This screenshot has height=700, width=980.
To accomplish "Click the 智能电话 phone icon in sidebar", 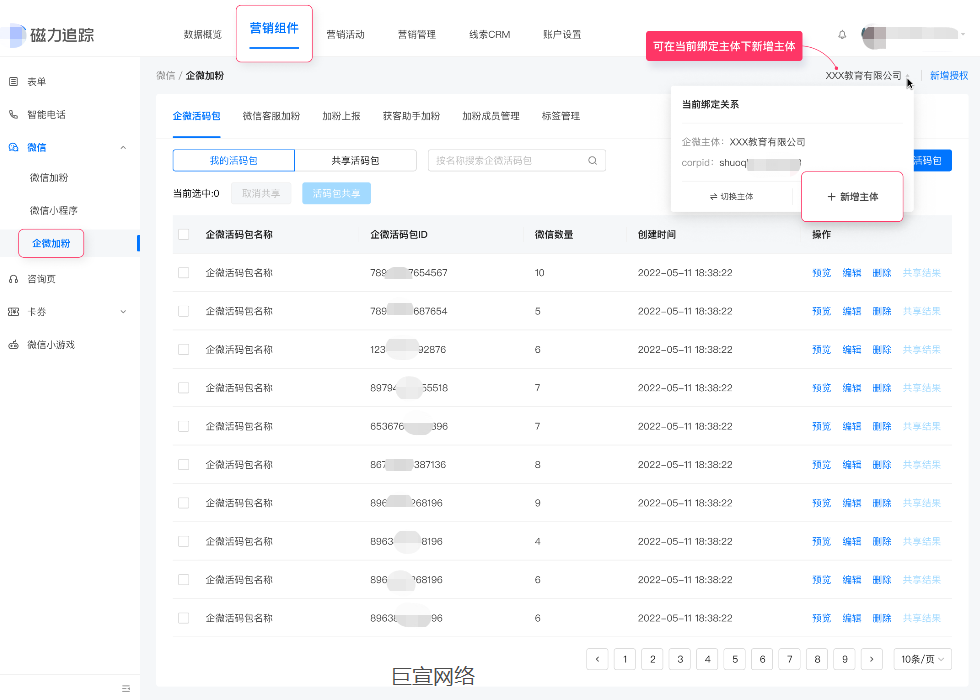I will (13, 114).
